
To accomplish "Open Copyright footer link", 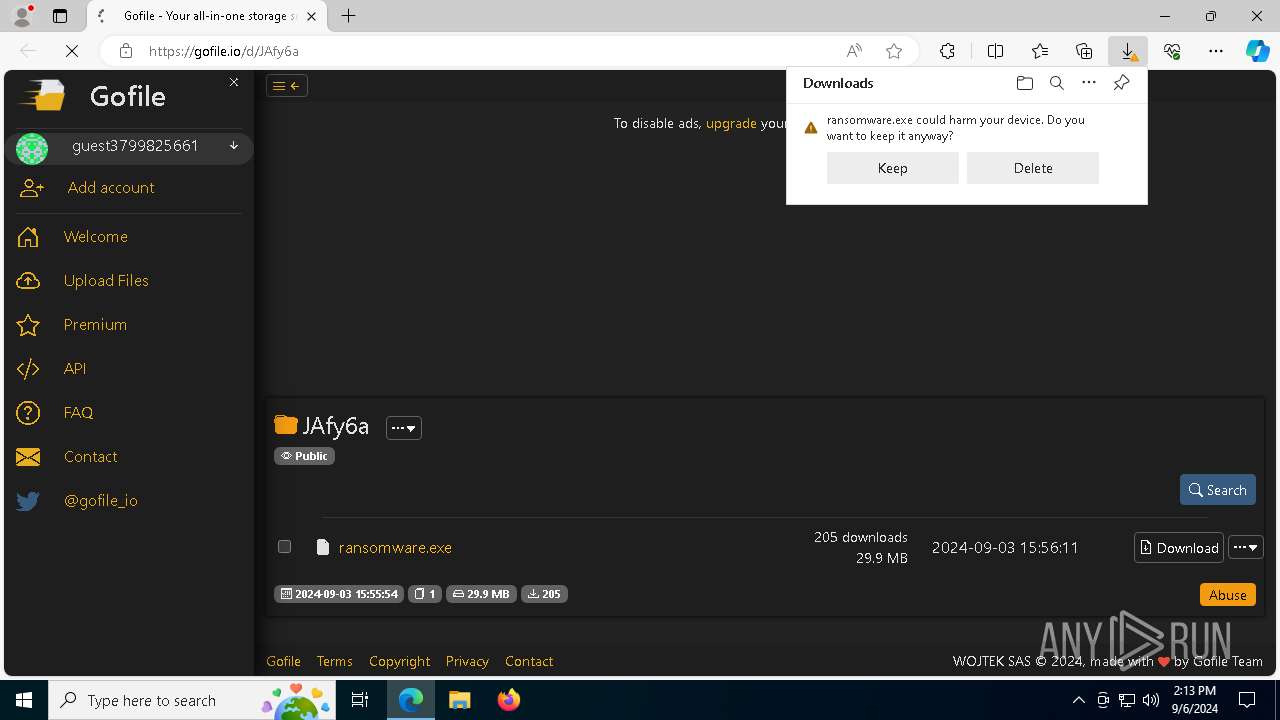I will [399, 661].
